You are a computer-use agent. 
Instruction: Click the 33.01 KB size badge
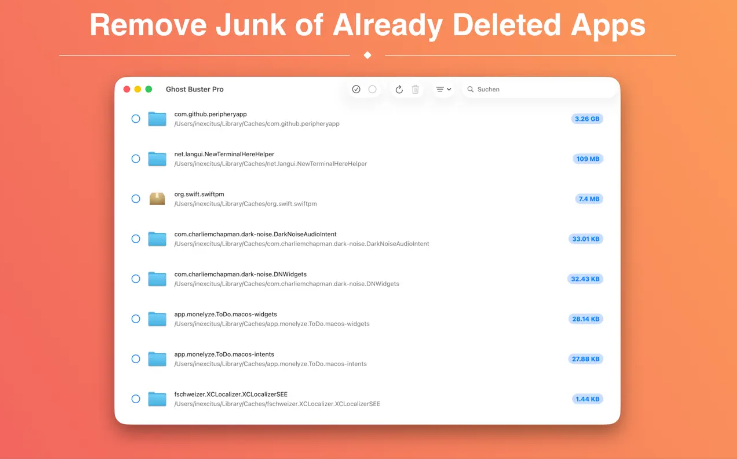coord(586,239)
